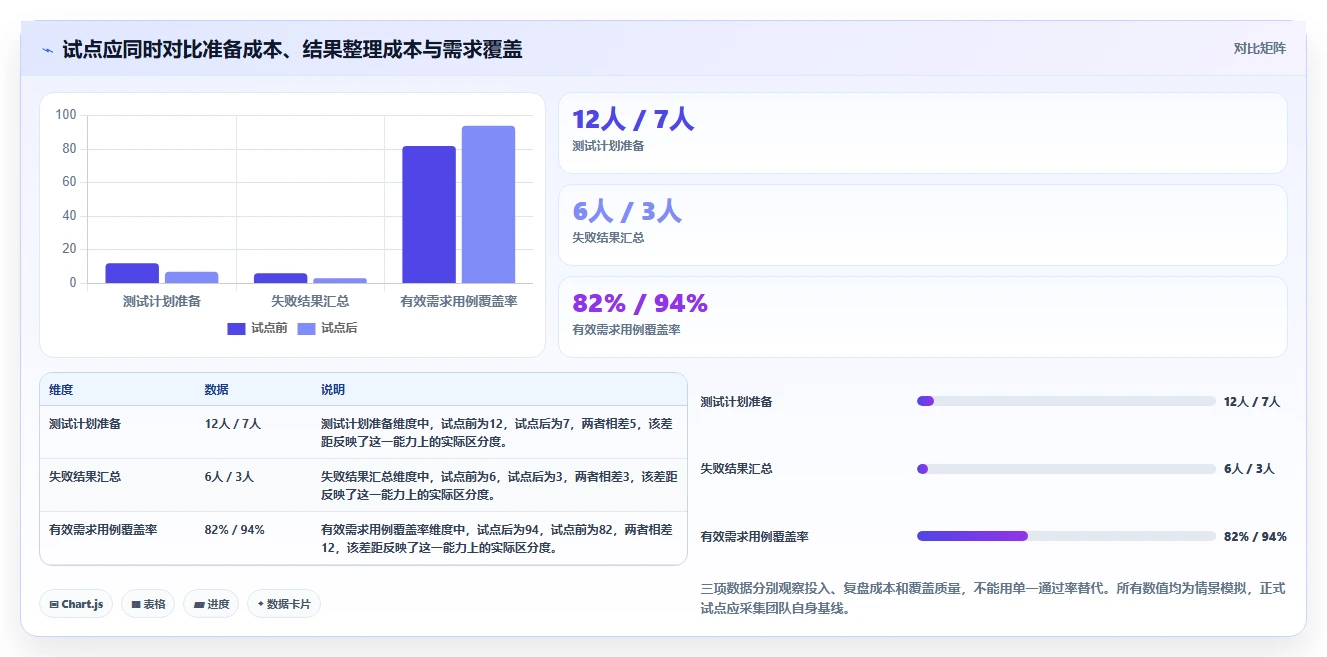Click the 12人 / 7人 data card
Screen dimensions: 1327x657
922,133
